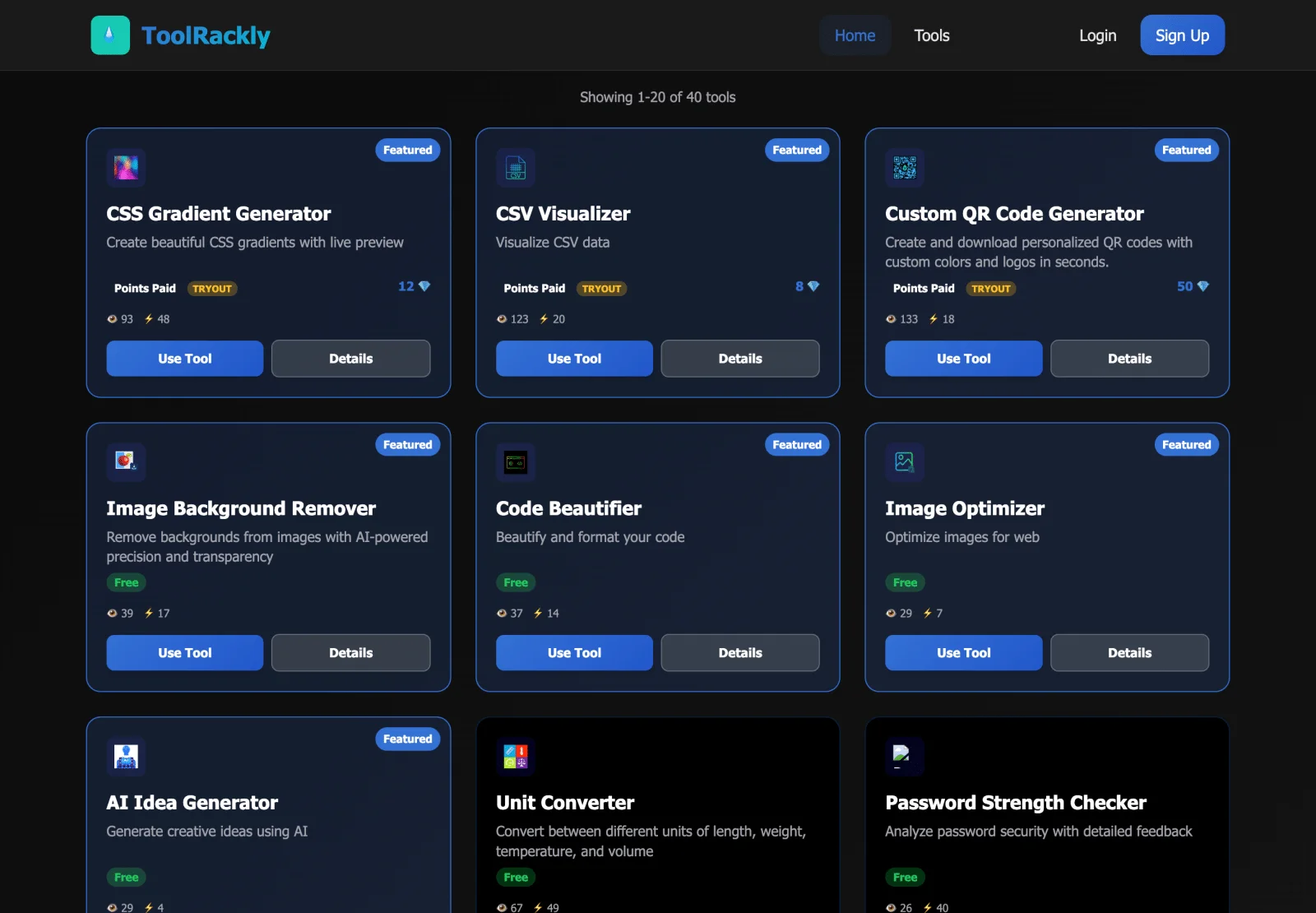Click the lightning icon on Image Optimizer card
The width and height of the screenshot is (1316, 913).
click(x=928, y=614)
